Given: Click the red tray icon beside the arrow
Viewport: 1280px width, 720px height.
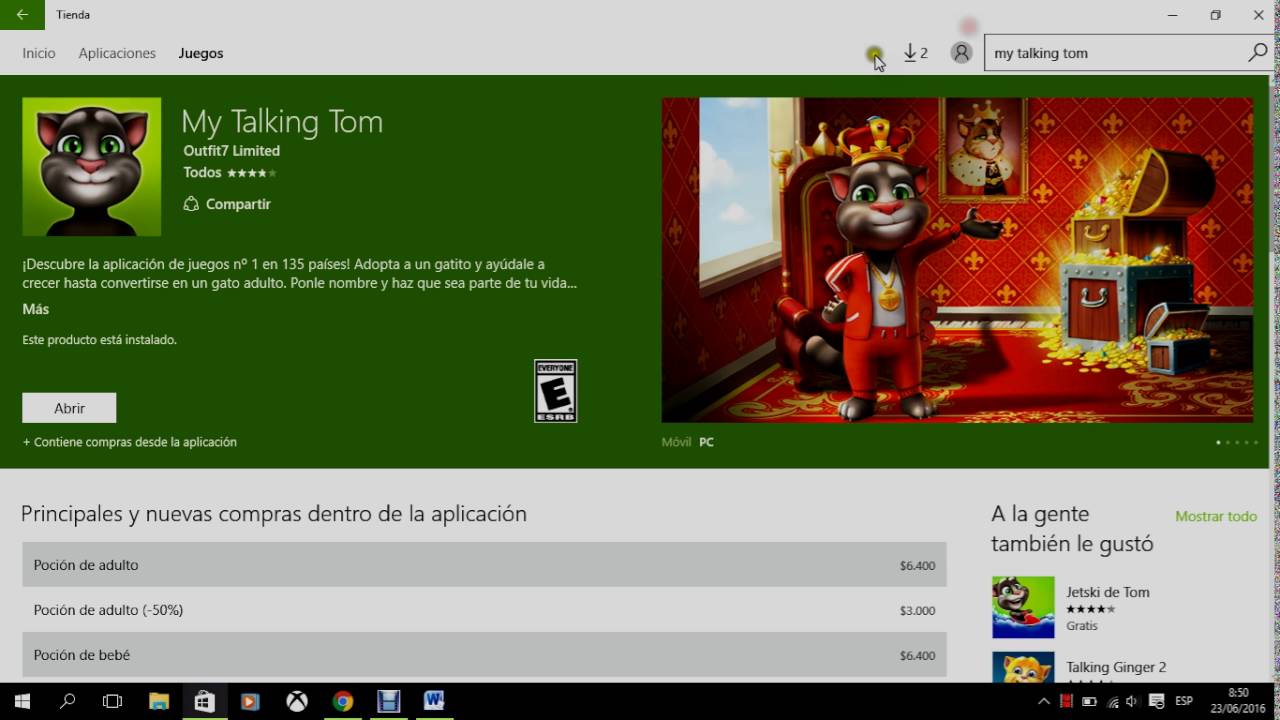Looking at the screenshot, I should tap(1067, 701).
